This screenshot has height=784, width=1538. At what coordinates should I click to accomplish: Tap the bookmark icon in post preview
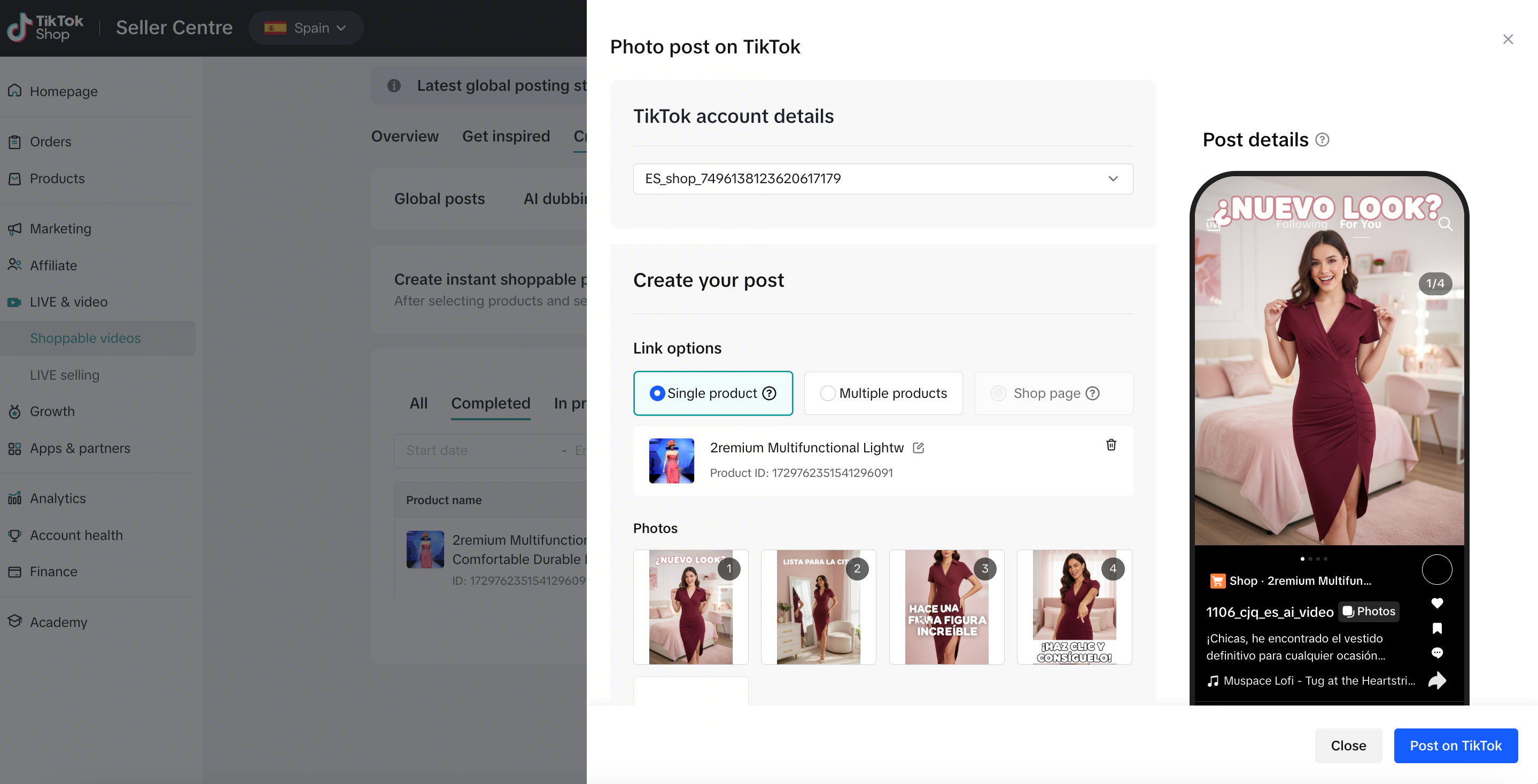coord(1436,628)
